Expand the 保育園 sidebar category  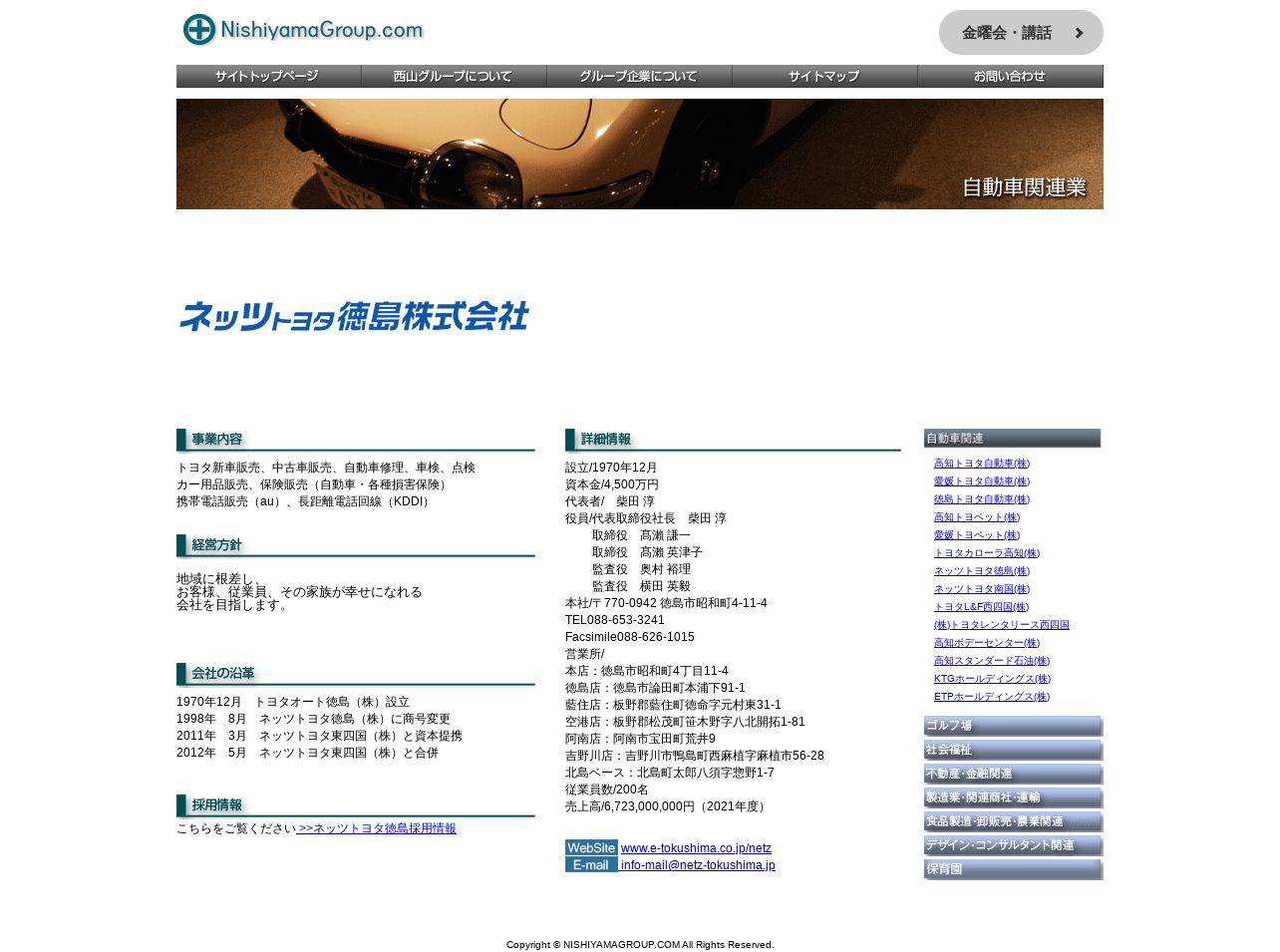click(x=1013, y=869)
